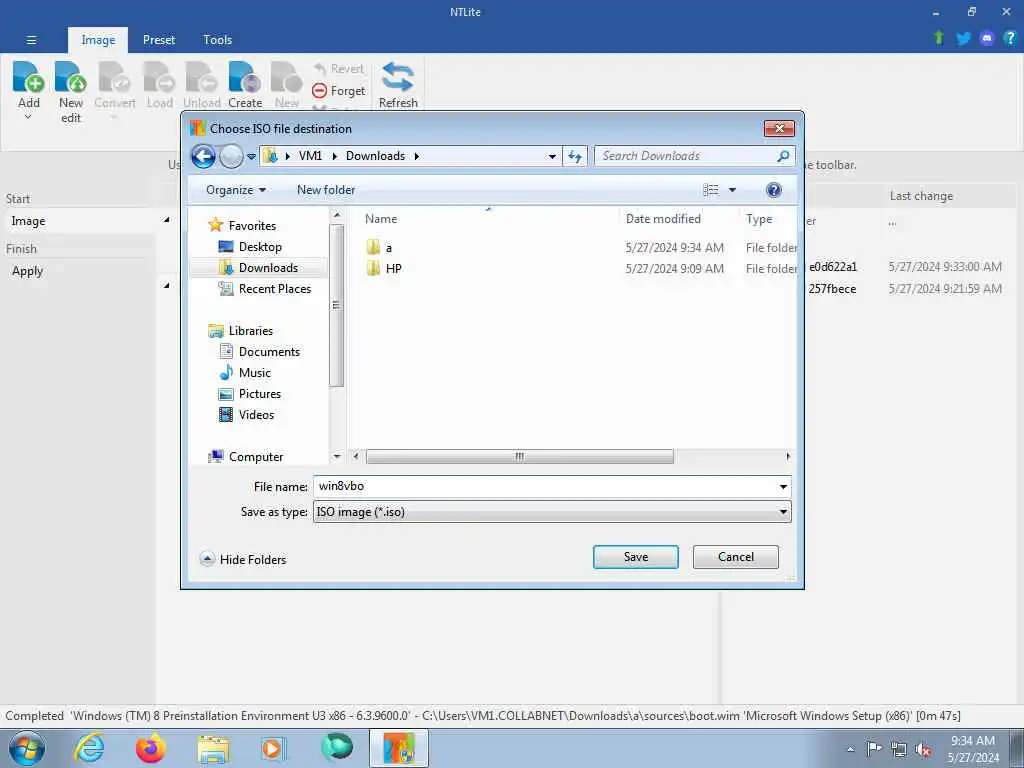1024x768 pixels.
Task: Open the address bar previous locations dropdown
Action: point(552,157)
